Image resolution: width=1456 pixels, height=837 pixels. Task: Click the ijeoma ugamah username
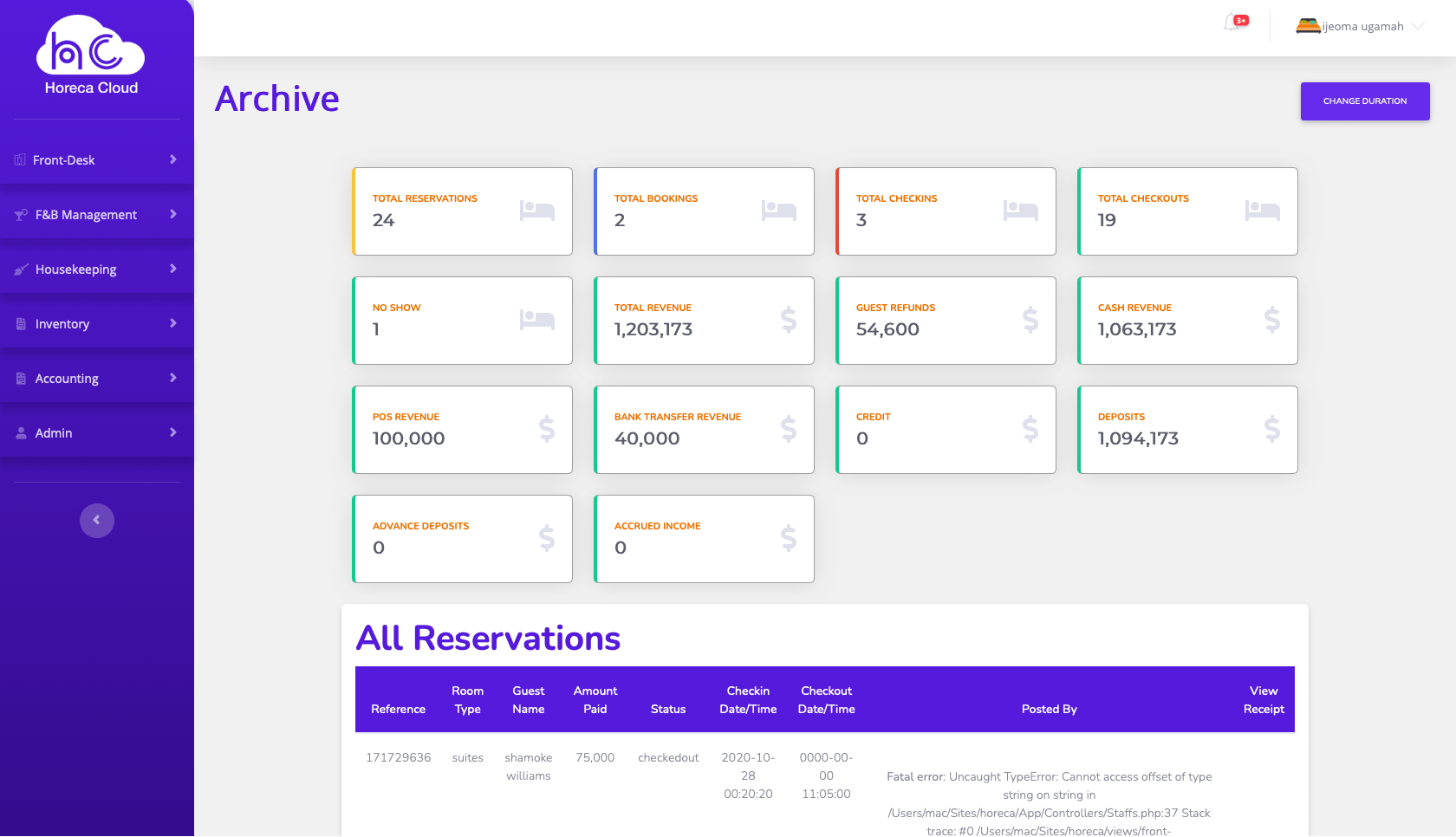click(x=1362, y=27)
